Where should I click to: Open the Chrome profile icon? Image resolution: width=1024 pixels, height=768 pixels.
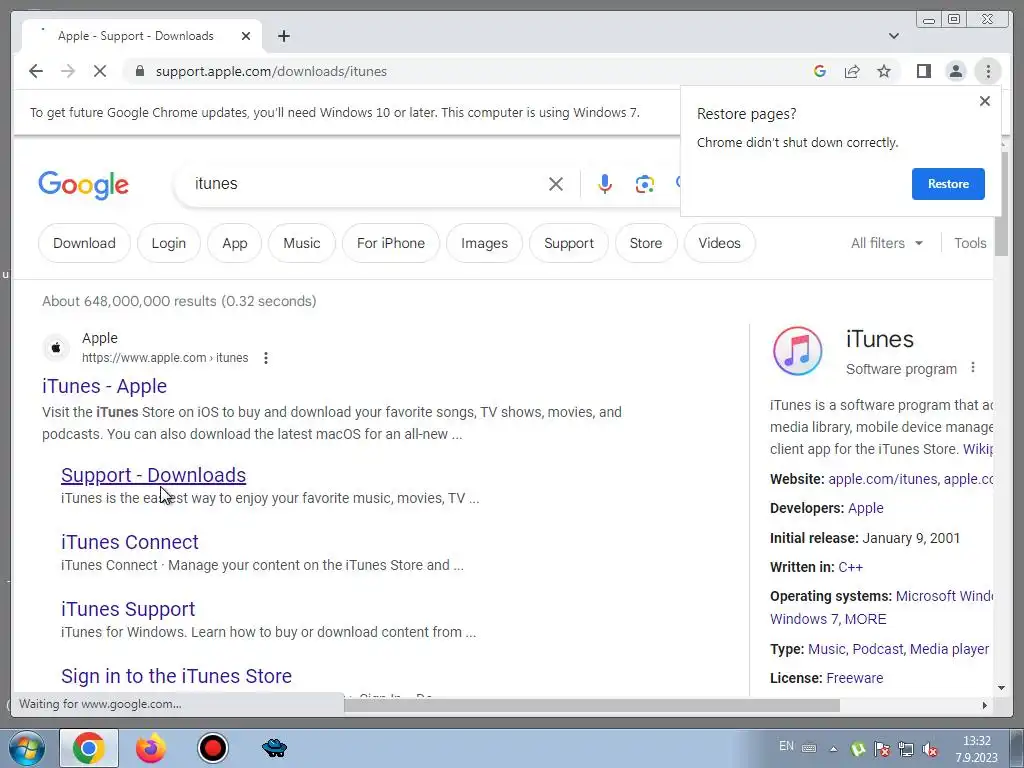tap(955, 71)
